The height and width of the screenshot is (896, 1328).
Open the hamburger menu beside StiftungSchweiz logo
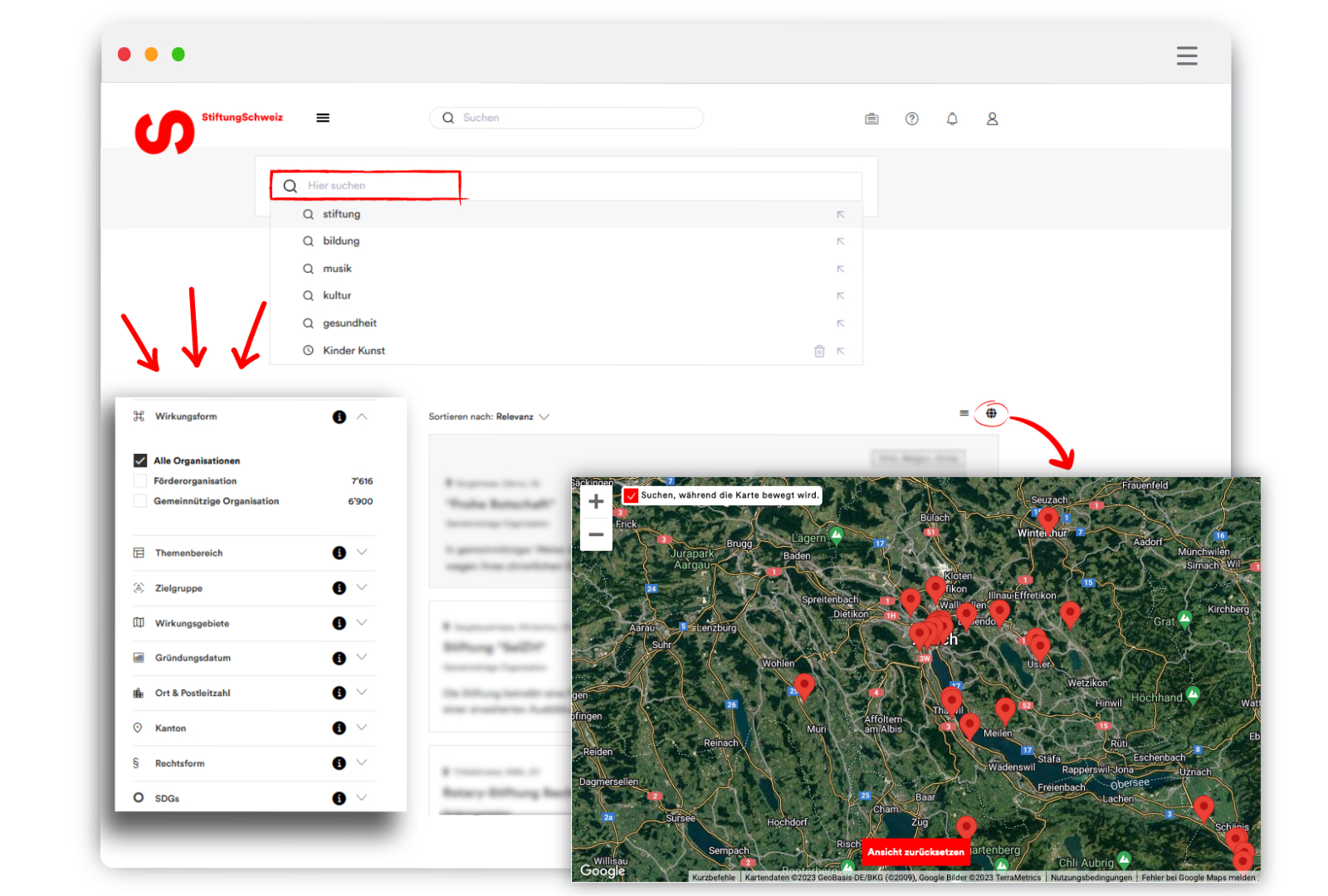pos(323,118)
